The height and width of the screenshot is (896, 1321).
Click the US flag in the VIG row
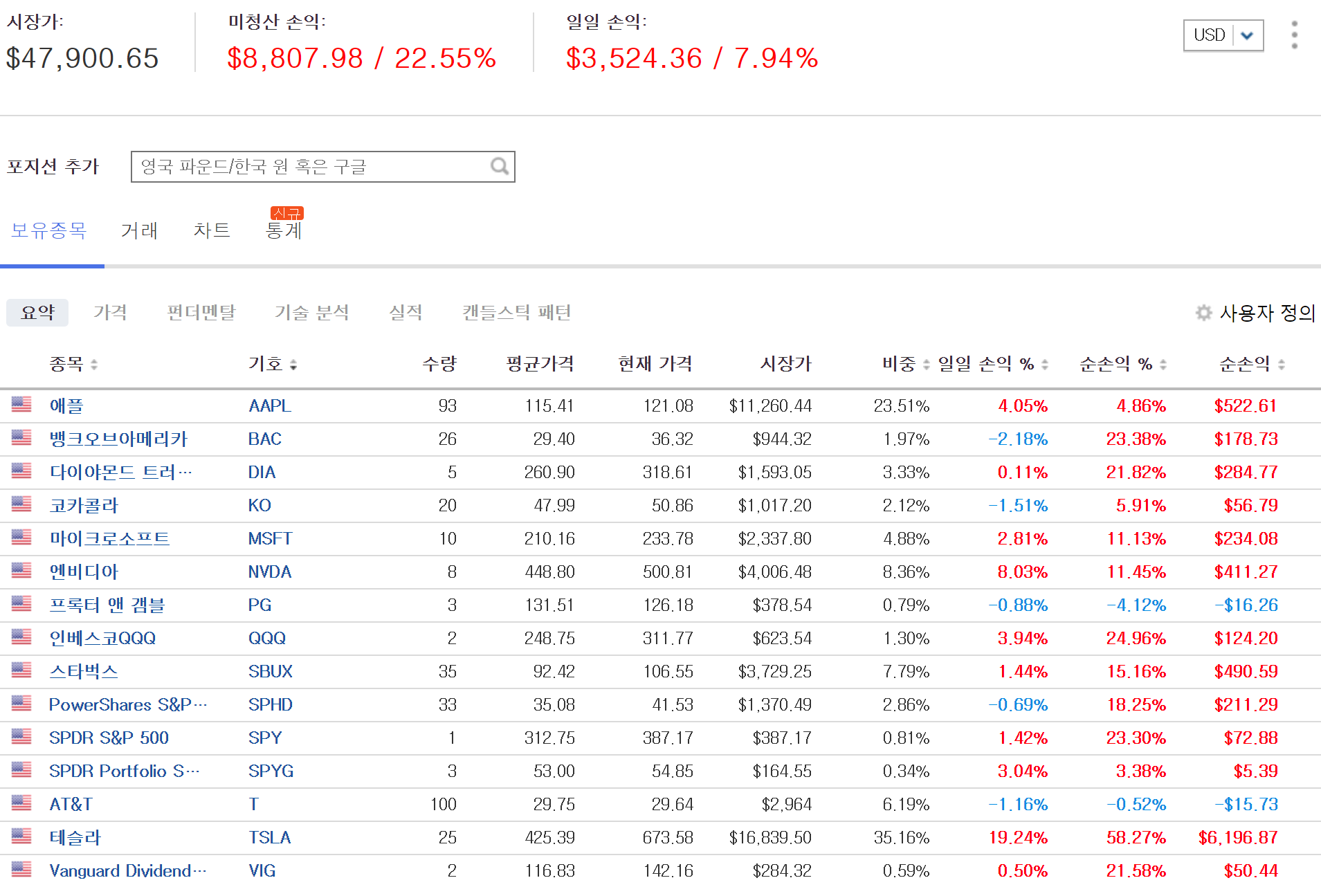point(21,869)
